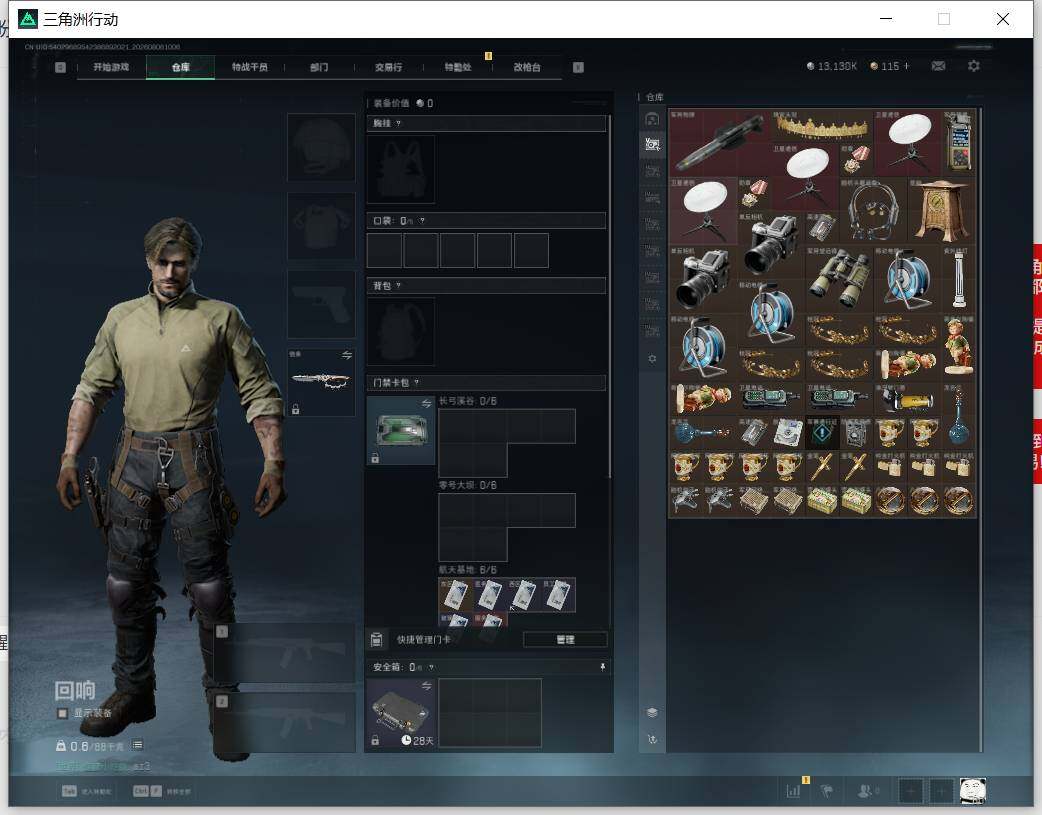This screenshot has height=815, width=1042.
Task: Select the highlighted warehouse container tab icon
Action: coord(652,144)
